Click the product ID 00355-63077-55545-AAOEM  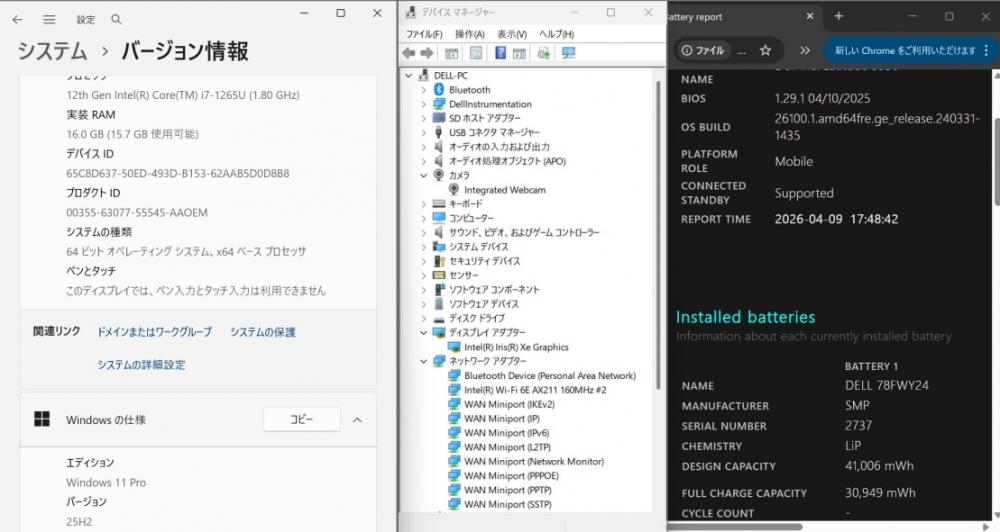pos(137,212)
